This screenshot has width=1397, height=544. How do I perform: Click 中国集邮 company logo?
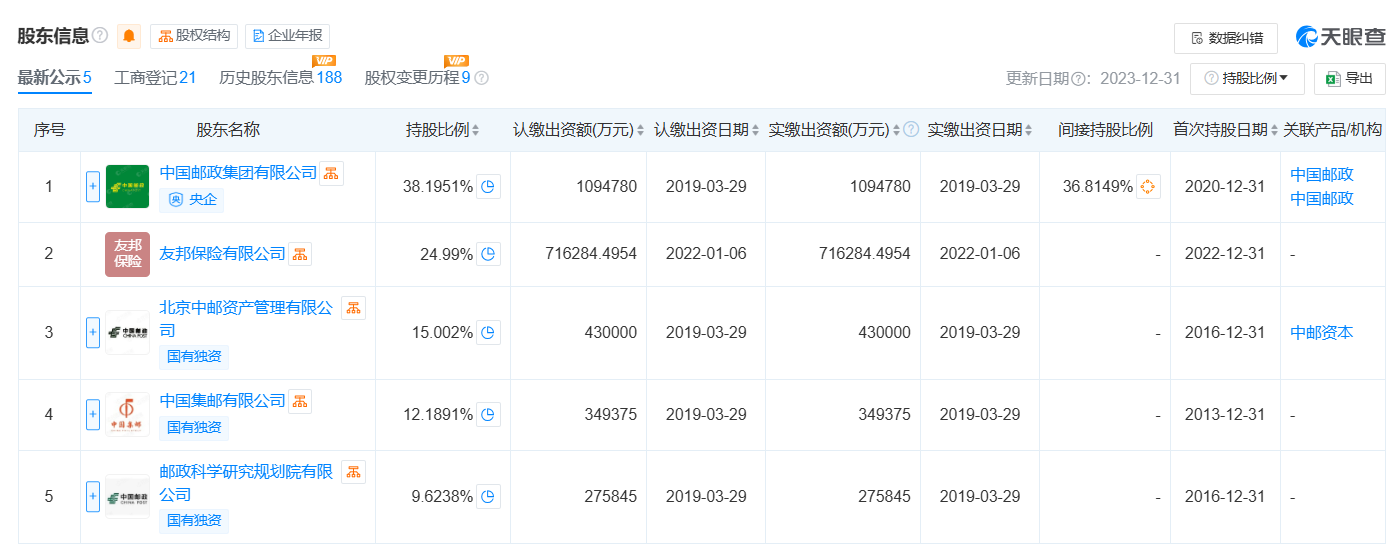click(127, 414)
